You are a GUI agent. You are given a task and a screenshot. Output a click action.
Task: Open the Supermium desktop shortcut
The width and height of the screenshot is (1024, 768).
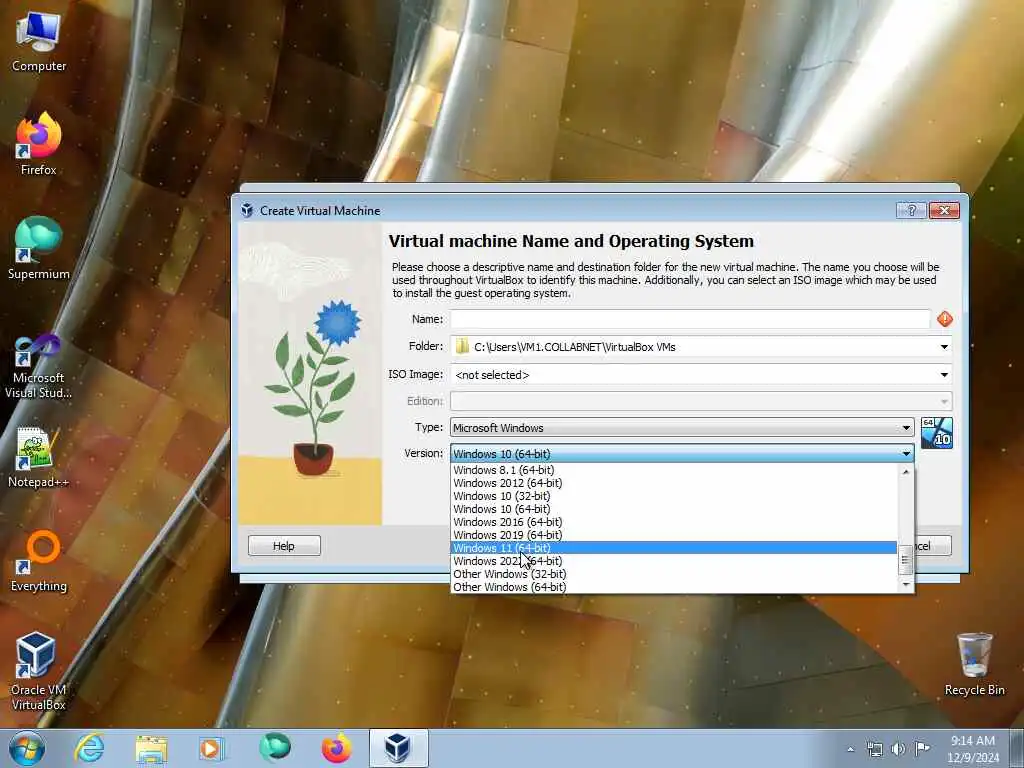click(39, 248)
